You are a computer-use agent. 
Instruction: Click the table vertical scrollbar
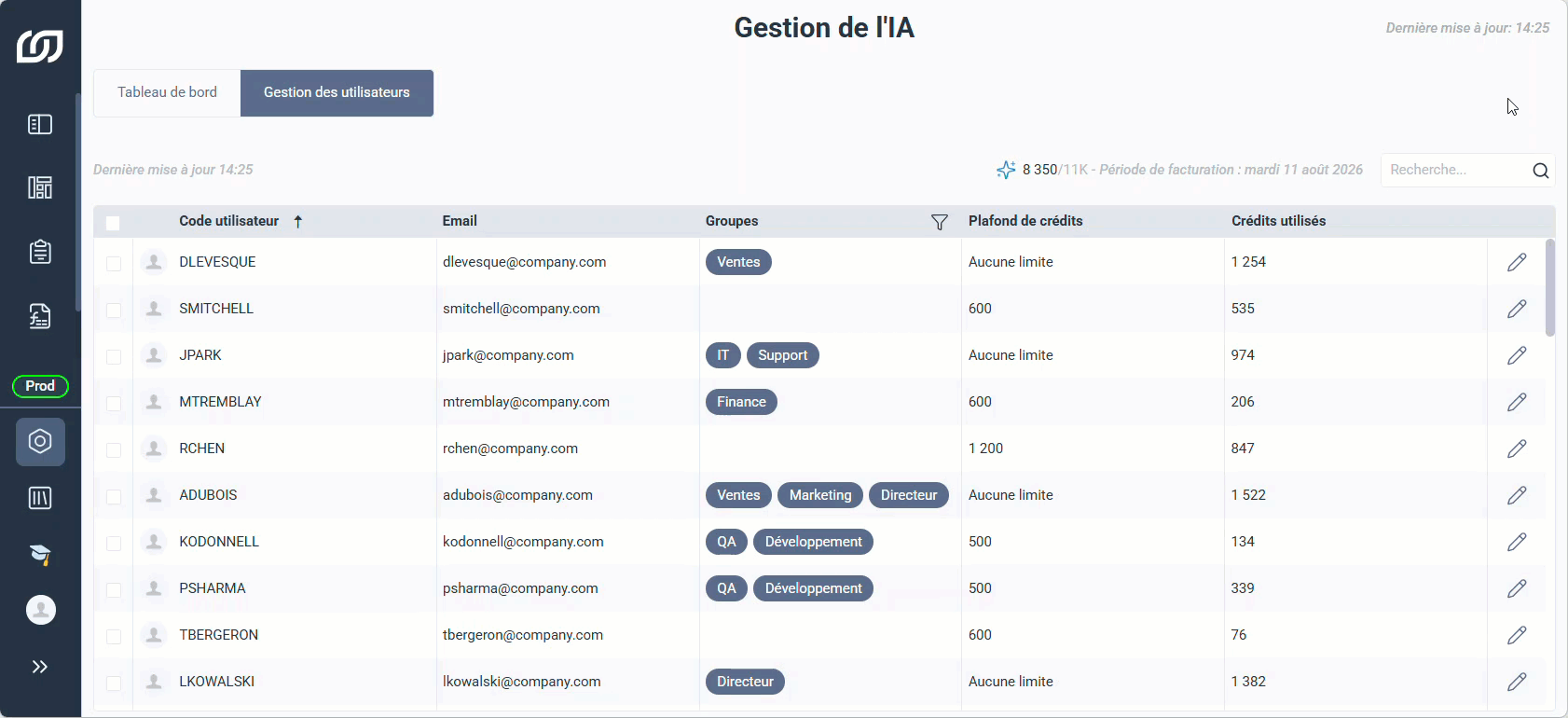coord(1550,287)
